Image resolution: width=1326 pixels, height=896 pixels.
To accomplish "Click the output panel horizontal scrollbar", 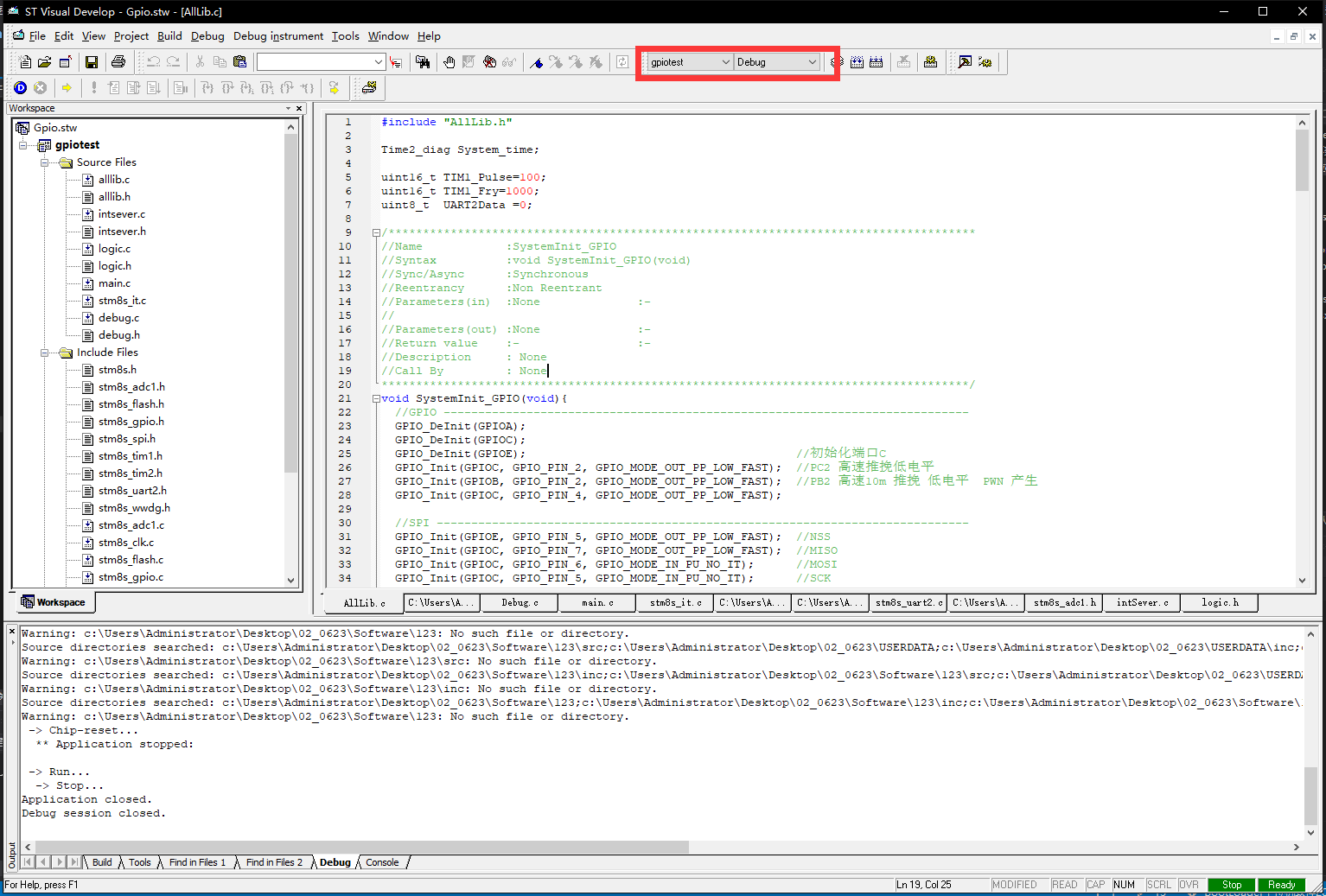I will [363, 847].
